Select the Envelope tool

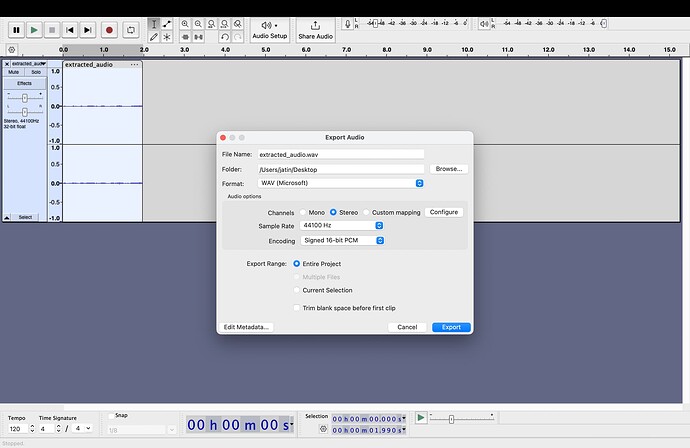tap(167, 24)
